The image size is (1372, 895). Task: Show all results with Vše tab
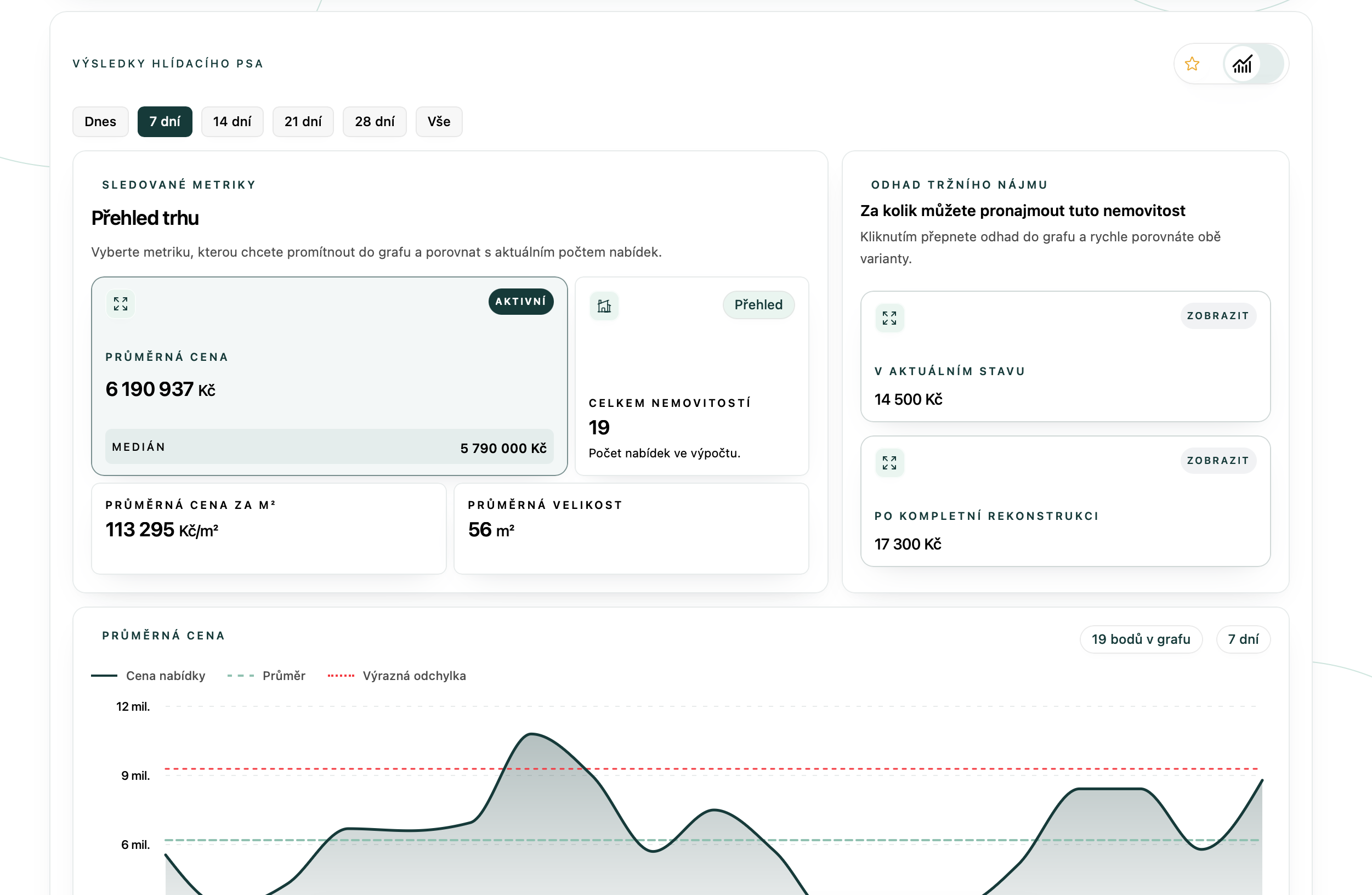[x=439, y=122]
